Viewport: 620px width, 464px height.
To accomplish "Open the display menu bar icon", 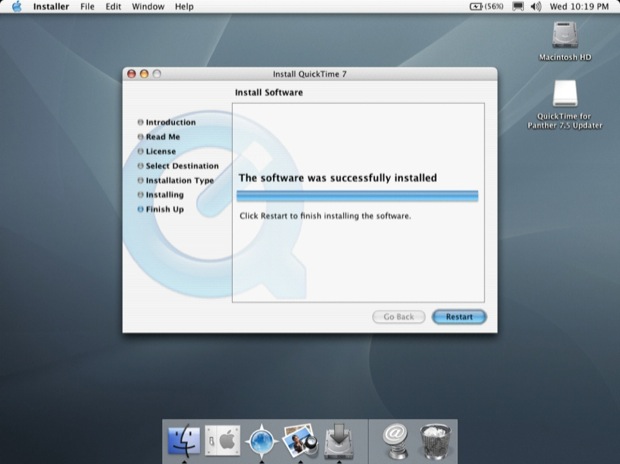I will click(x=518, y=6).
